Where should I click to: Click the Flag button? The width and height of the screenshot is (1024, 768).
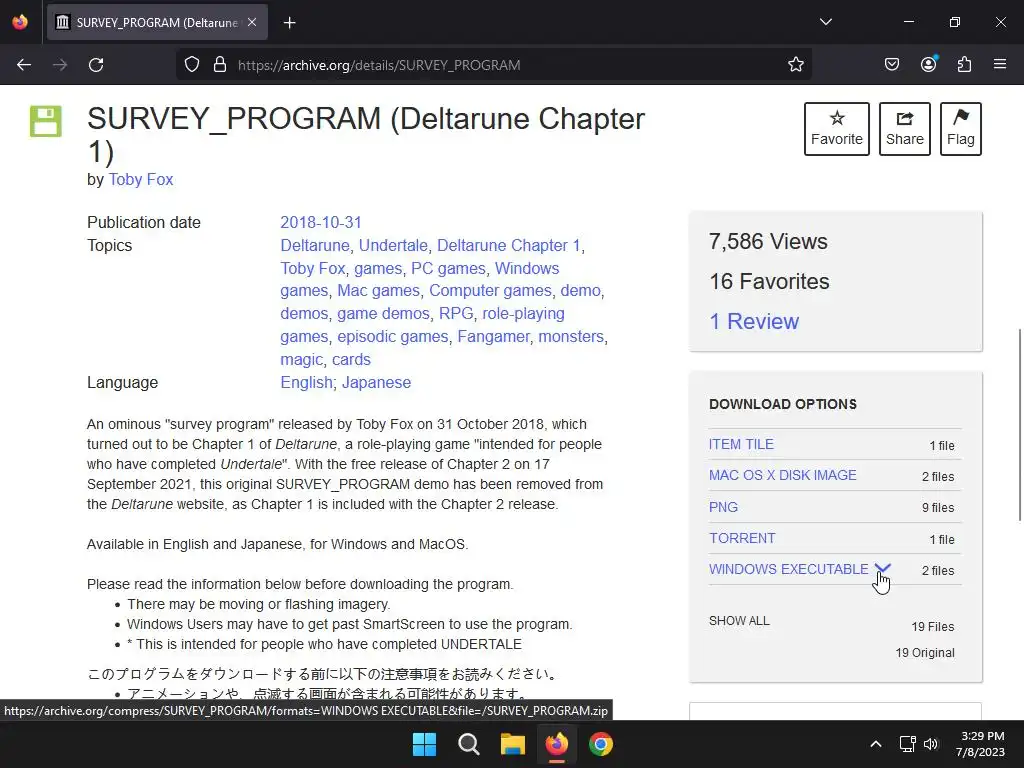961,129
